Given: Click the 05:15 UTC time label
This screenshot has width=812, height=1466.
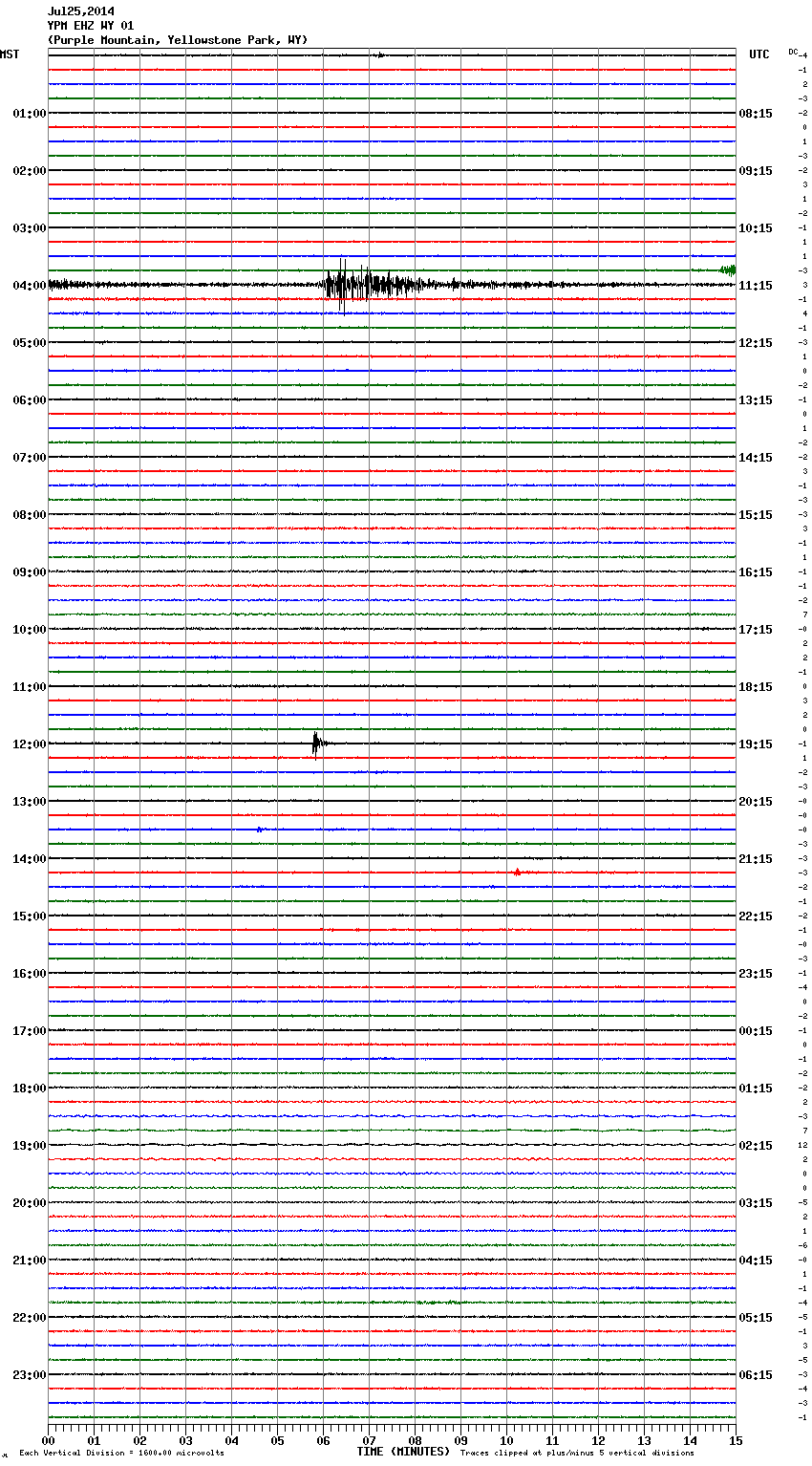Looking at the screenshot, I should tap(756, 1318).
